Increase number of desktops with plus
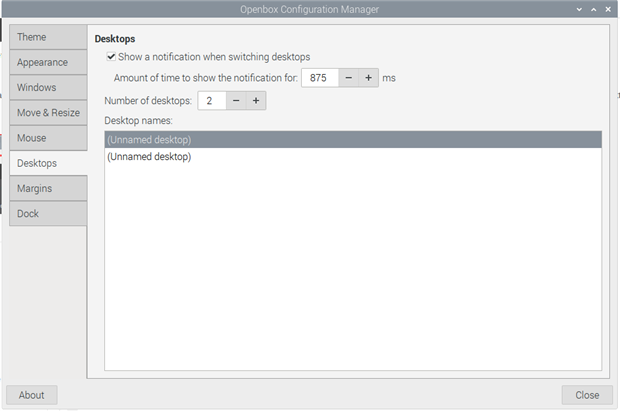The image size is (620, 411). [x=256, y=101]
